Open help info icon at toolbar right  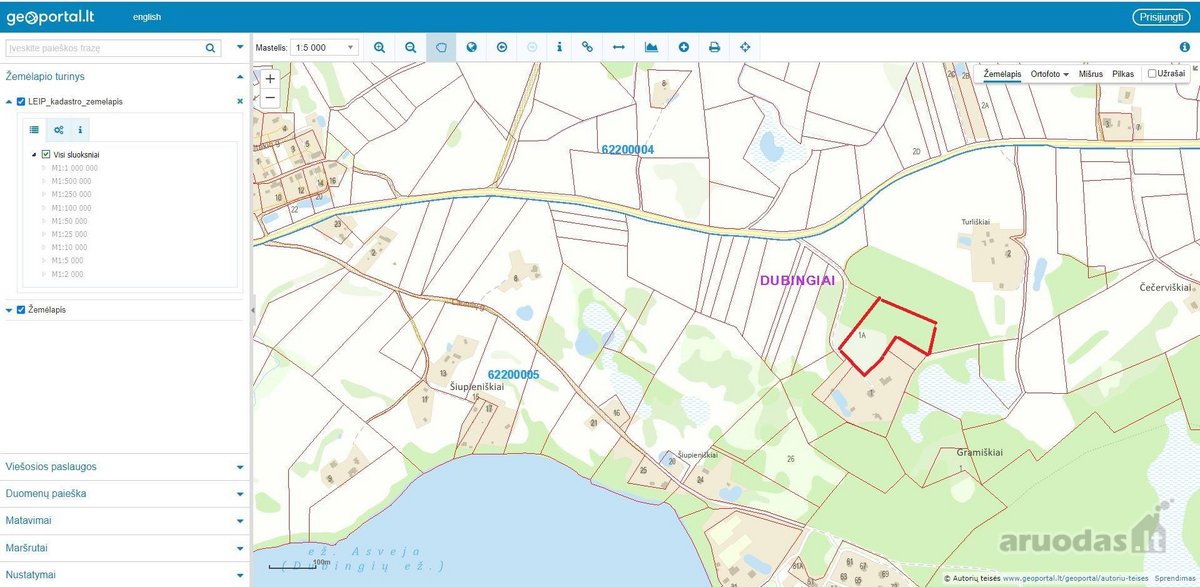click(x=1184, y=47)
